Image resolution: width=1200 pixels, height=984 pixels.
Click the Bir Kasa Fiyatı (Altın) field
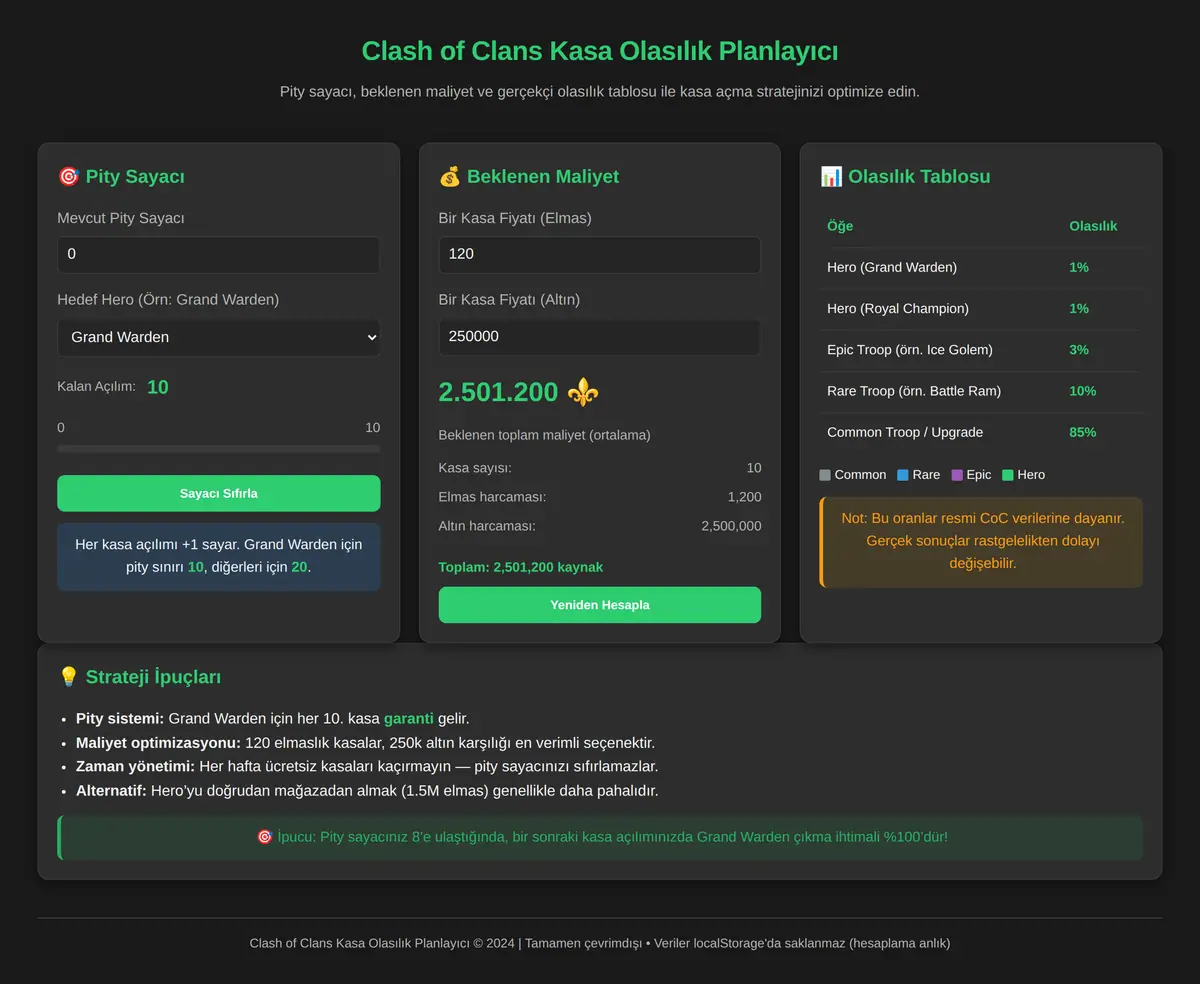point(600,336)
